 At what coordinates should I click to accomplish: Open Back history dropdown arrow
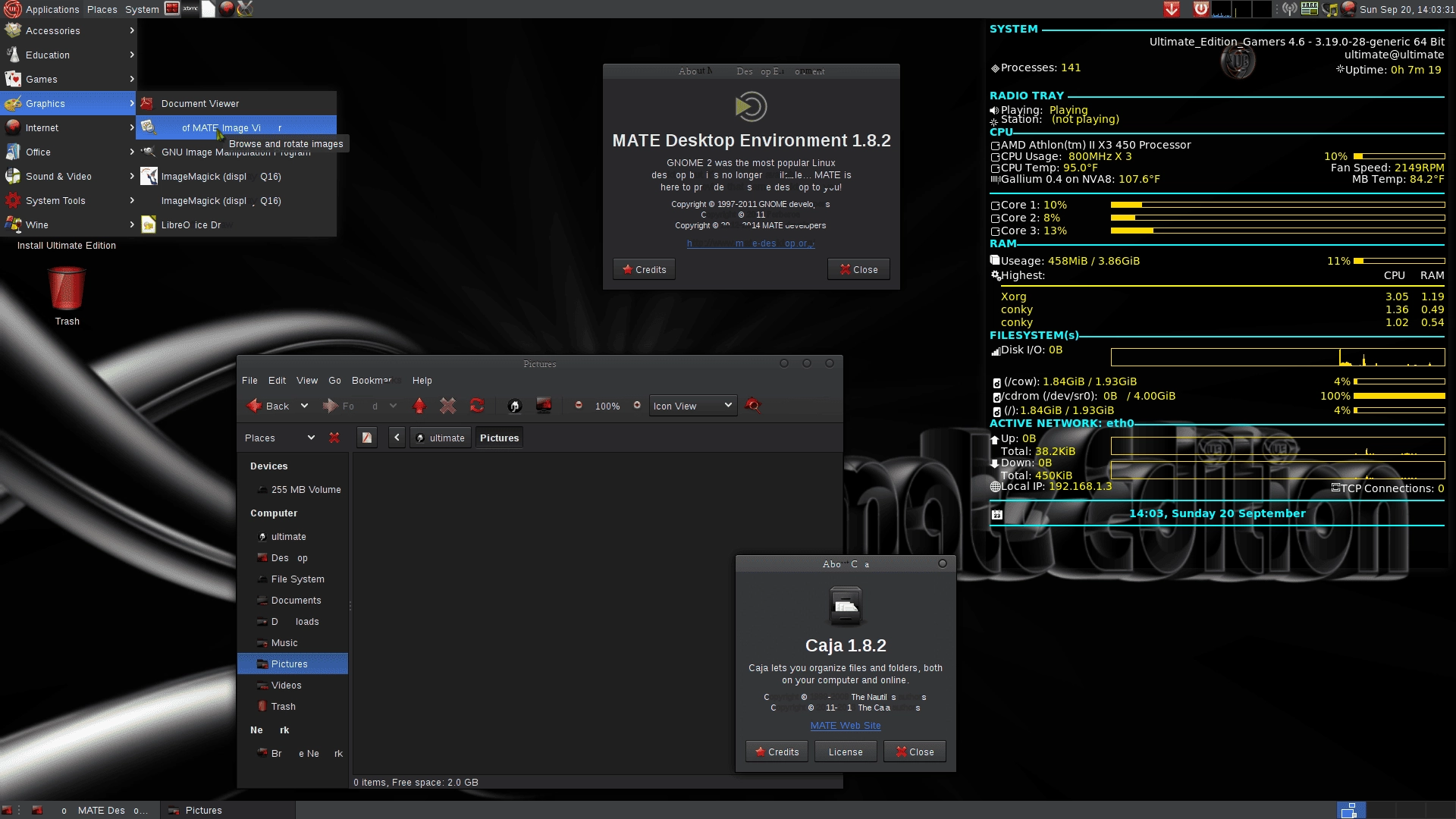304,406
